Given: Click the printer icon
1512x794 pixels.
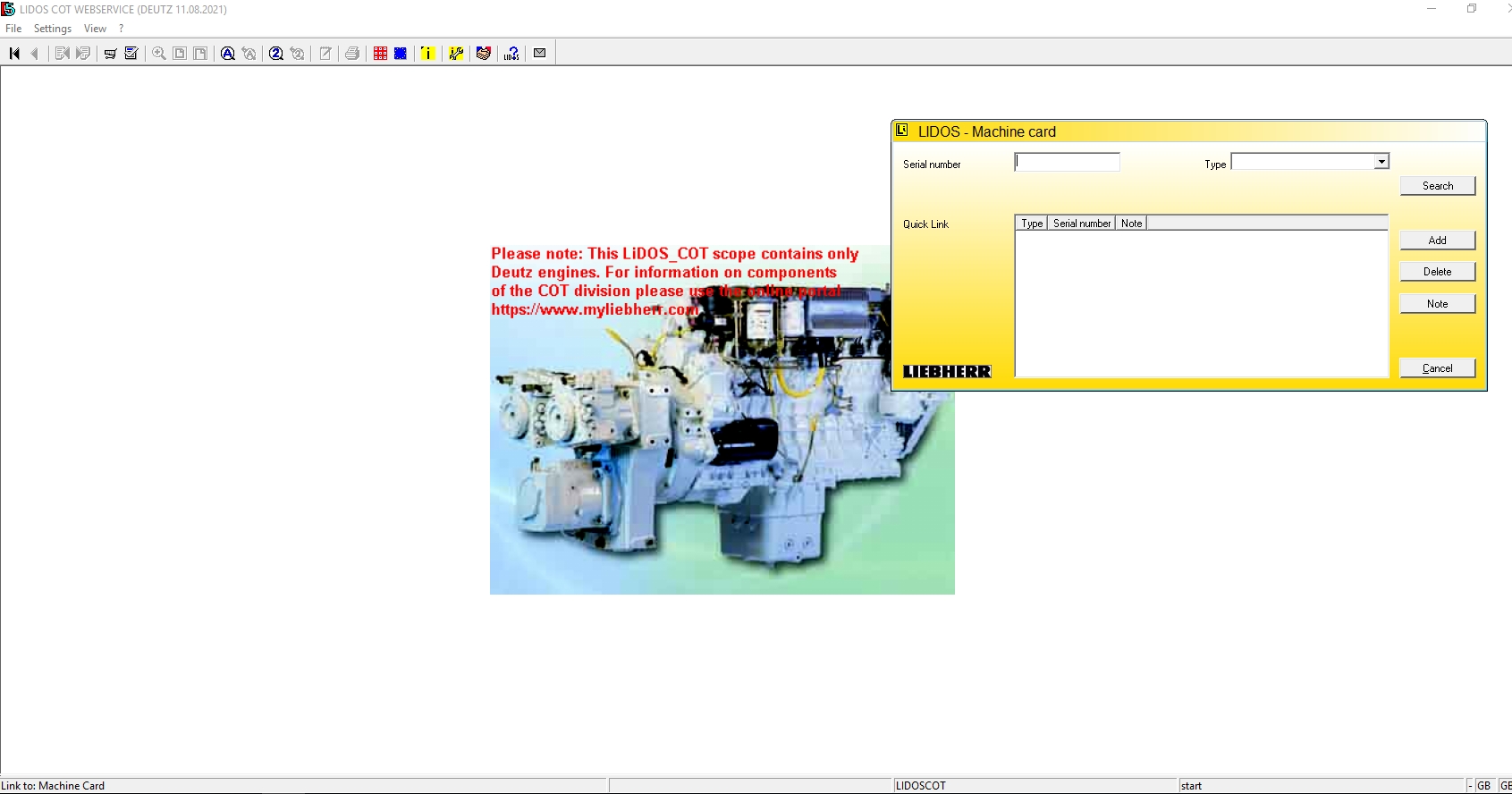Looking at the screenshot, I should 352,54.
